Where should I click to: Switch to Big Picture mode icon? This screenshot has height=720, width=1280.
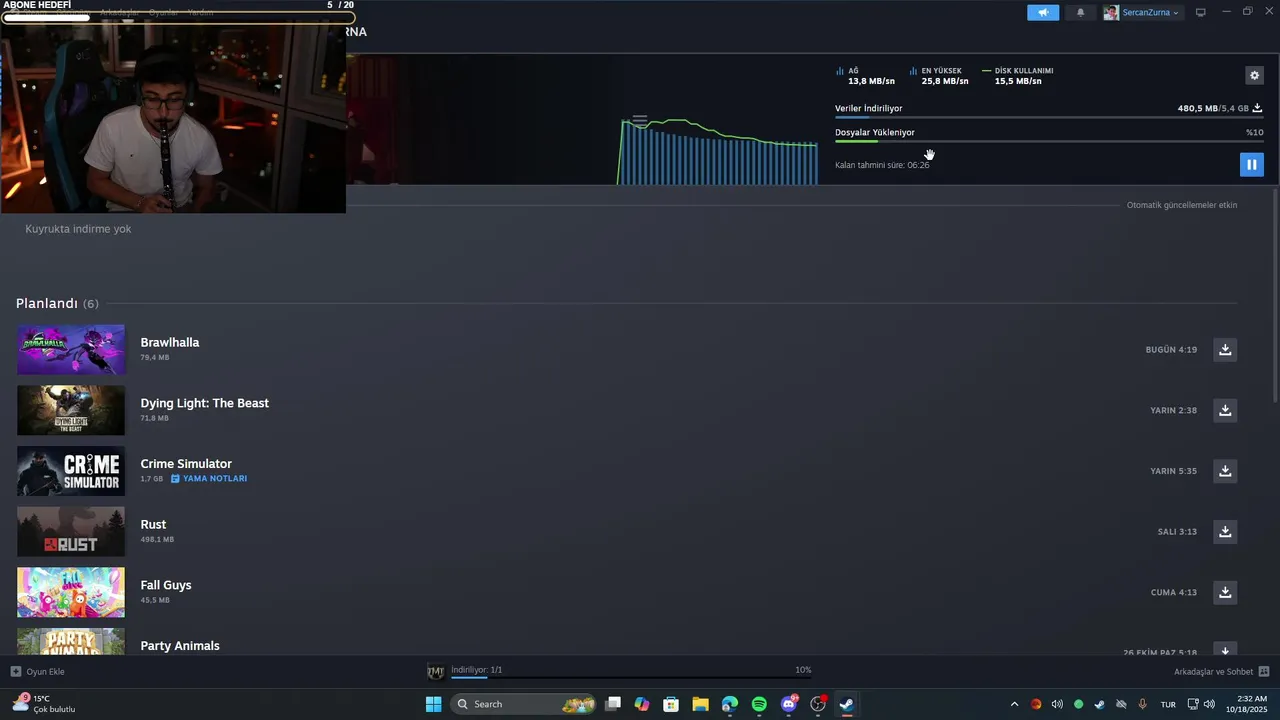coord(1201,13)
